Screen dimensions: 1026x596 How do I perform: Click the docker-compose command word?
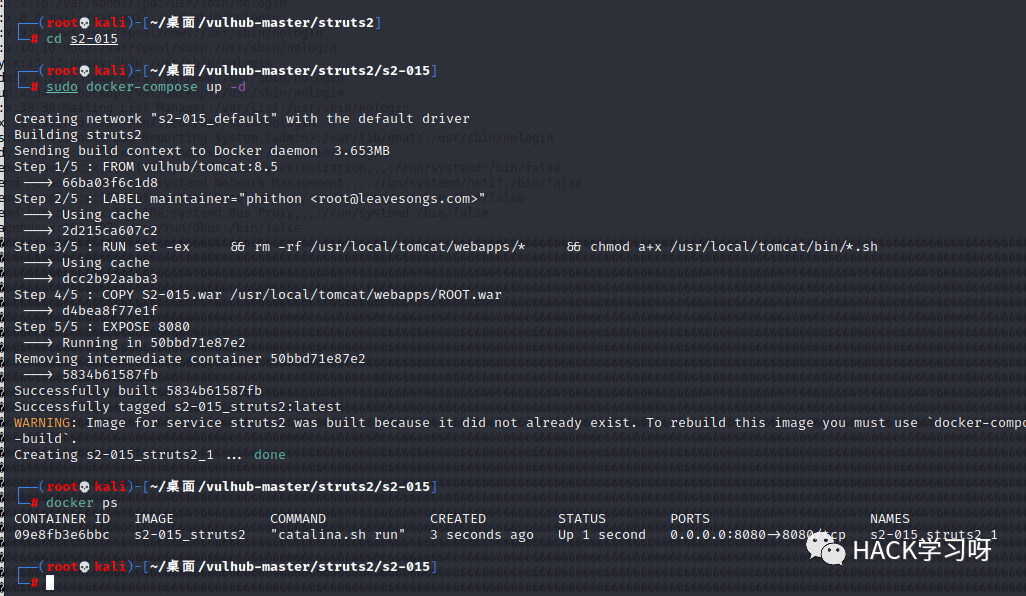point(141,87)
